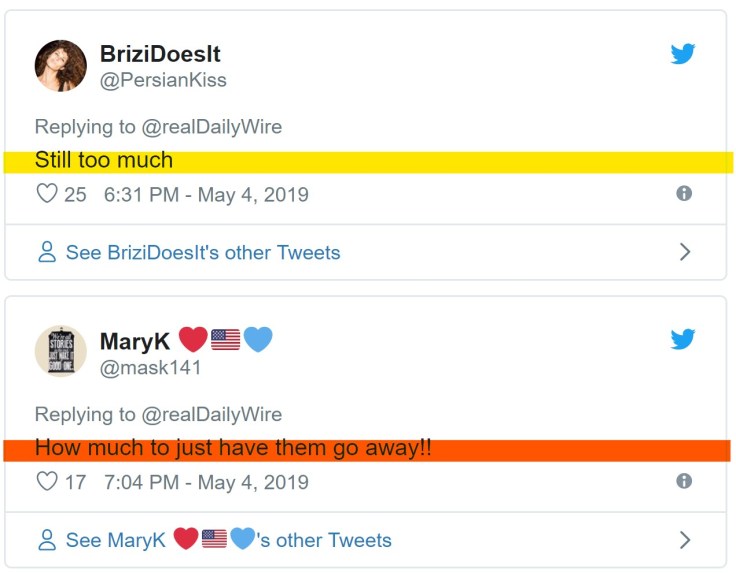
Task: Expand chevron for BriziDoesIt's other Tweets
Action: [685, 253]
